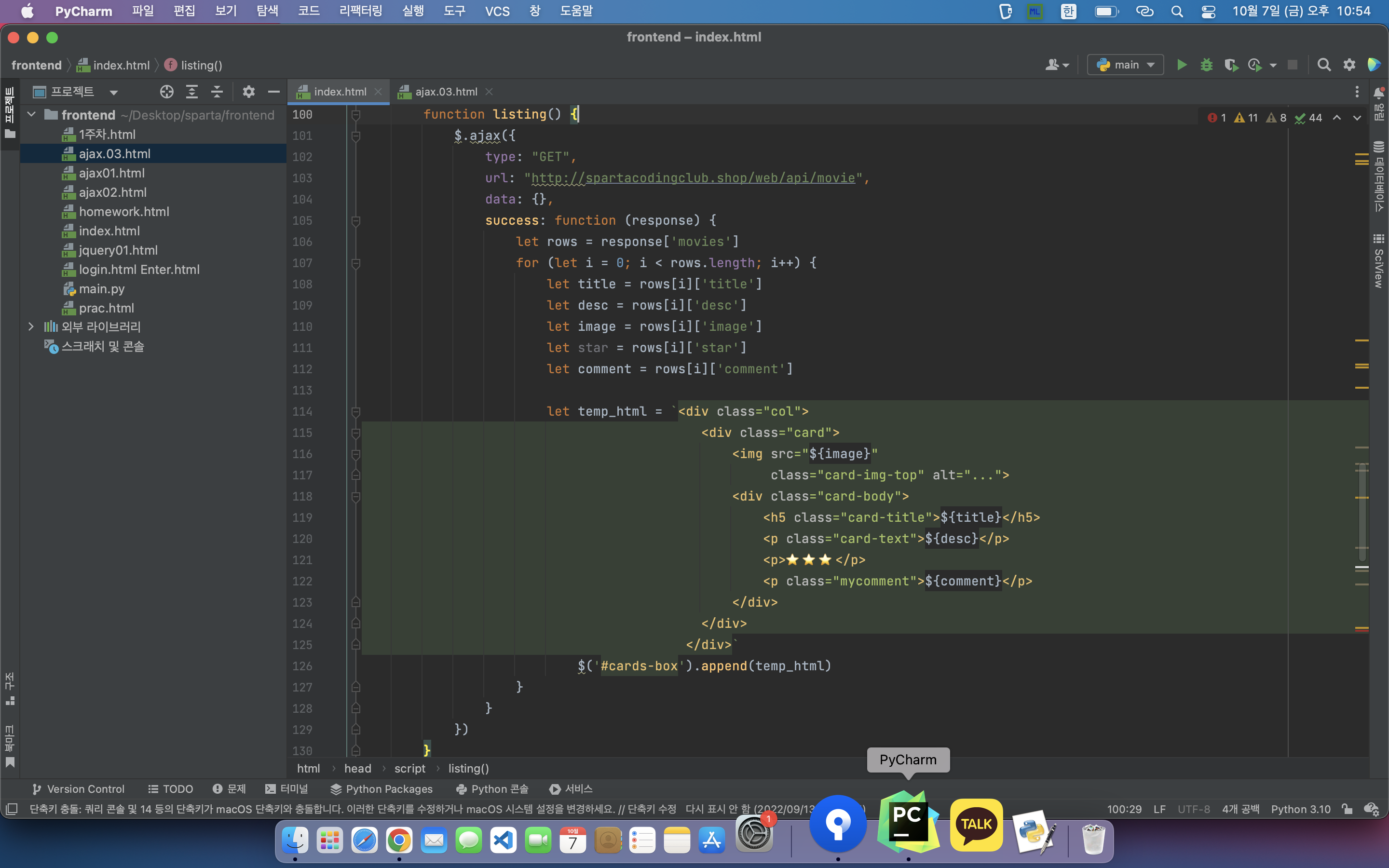Open the TODO tool window
This screenshot has height=868, width=1389.
[x=170, y=789]
